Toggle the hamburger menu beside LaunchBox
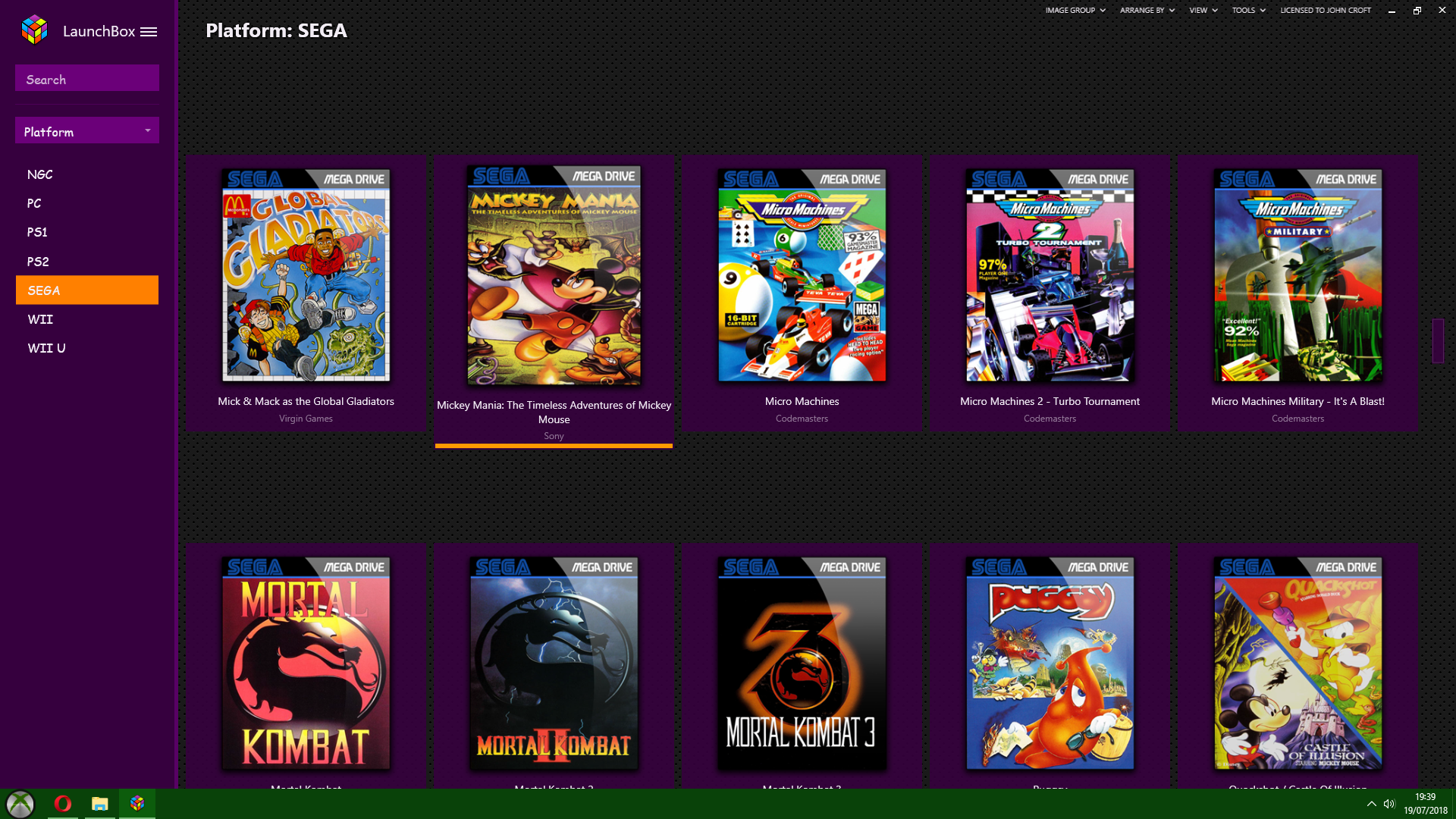This screenshot has width=1456, height=819. pos(149,32)
